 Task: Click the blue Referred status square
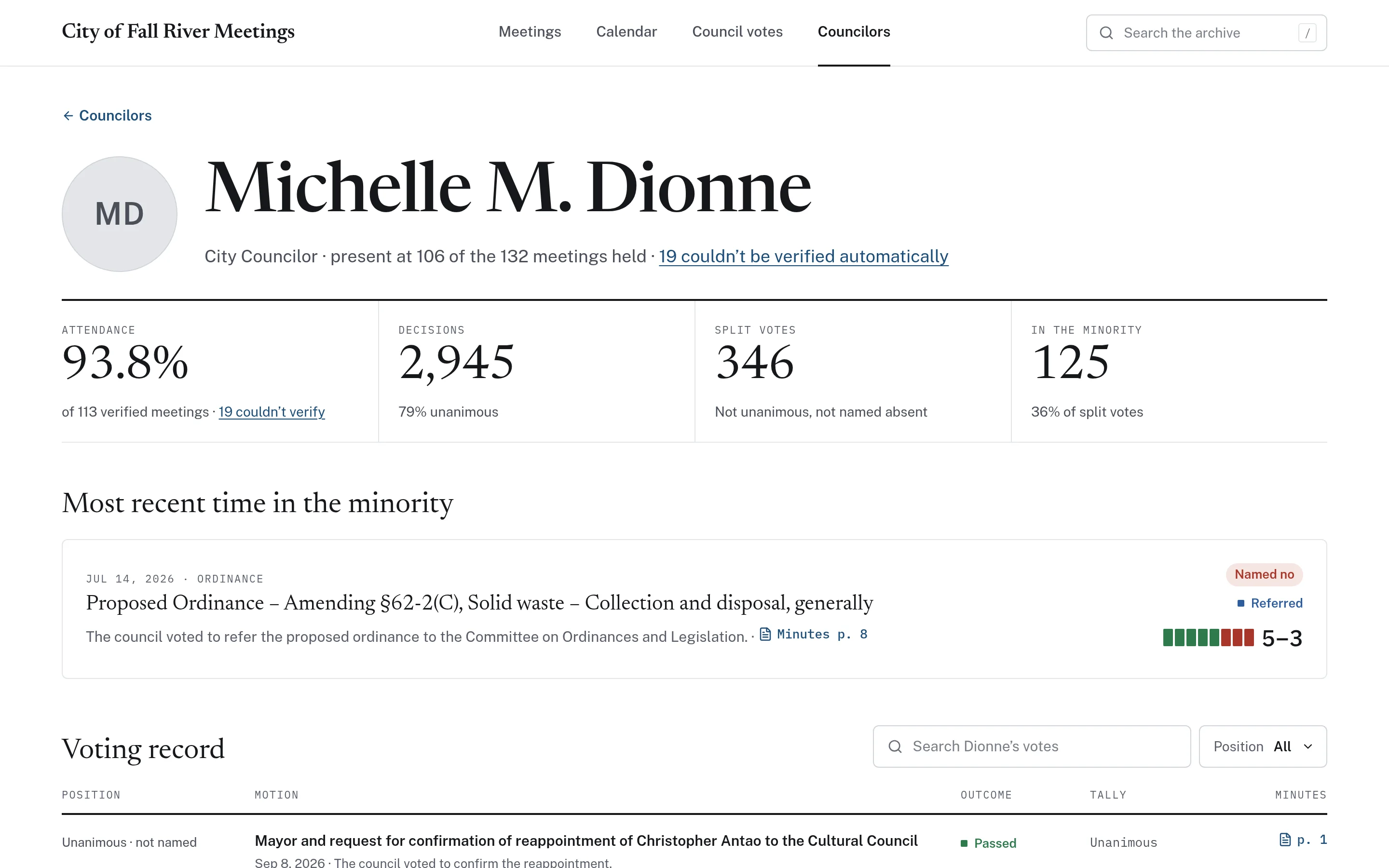coord(1240,603)
